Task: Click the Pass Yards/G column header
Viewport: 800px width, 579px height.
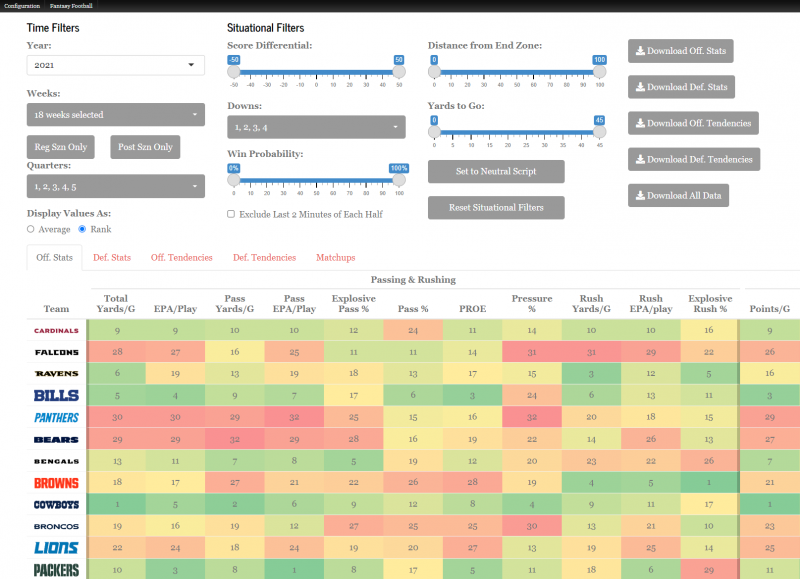Action: pyautogui.click(x=235, y=304)
